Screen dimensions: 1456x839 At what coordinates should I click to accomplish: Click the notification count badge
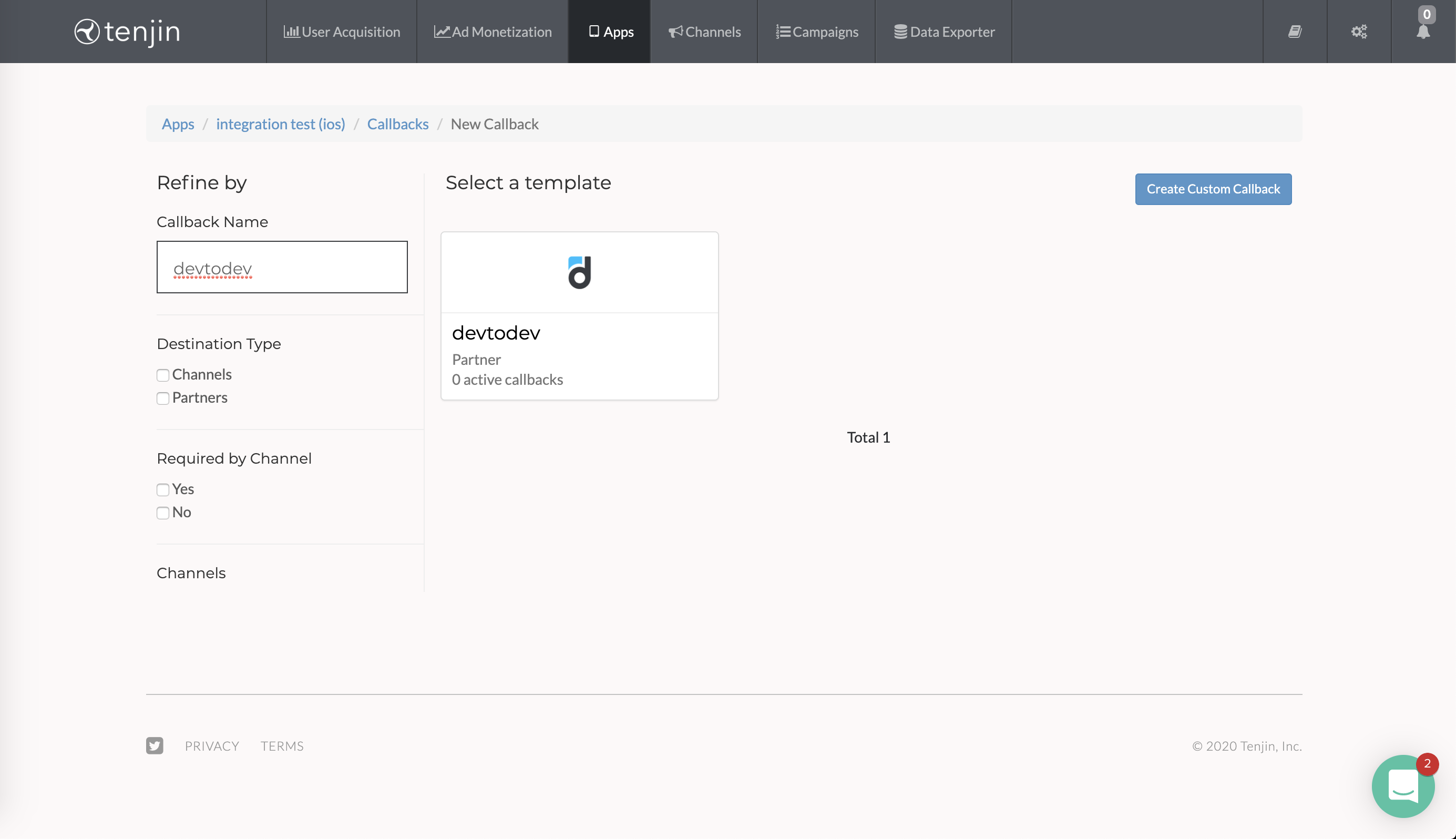[1427, 14]
